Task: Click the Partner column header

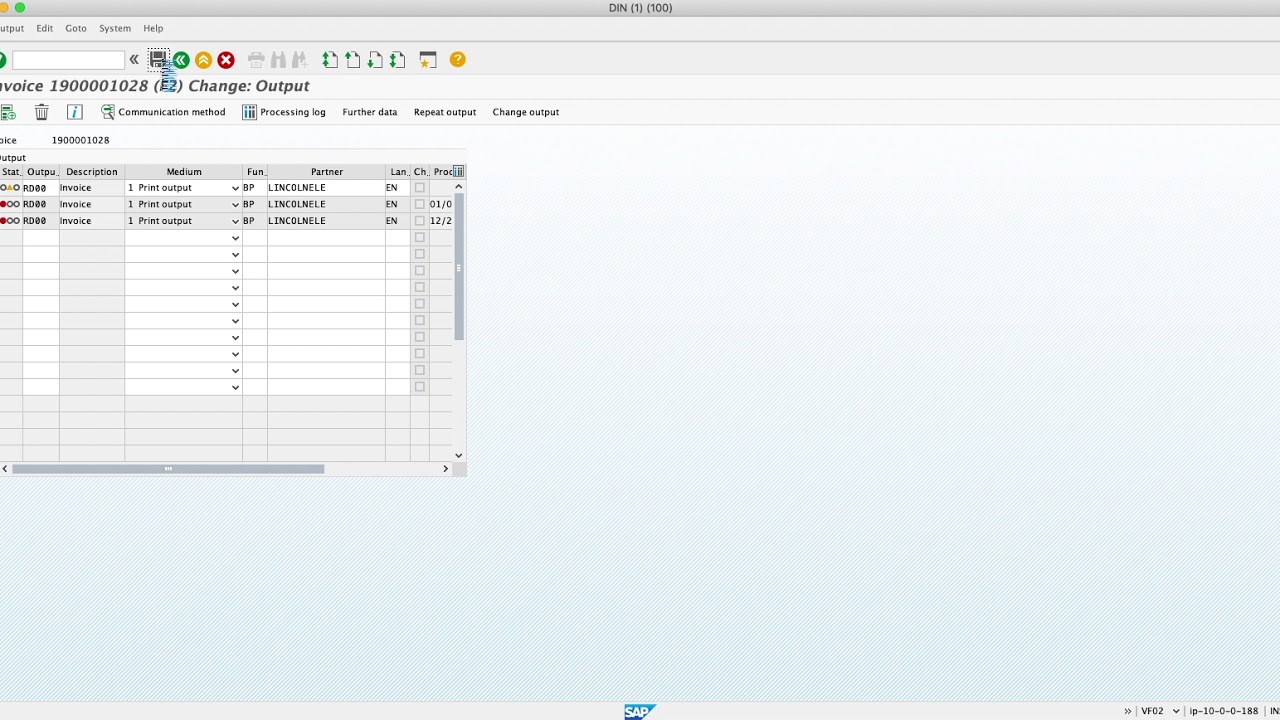Action: [x=327, y=172]
